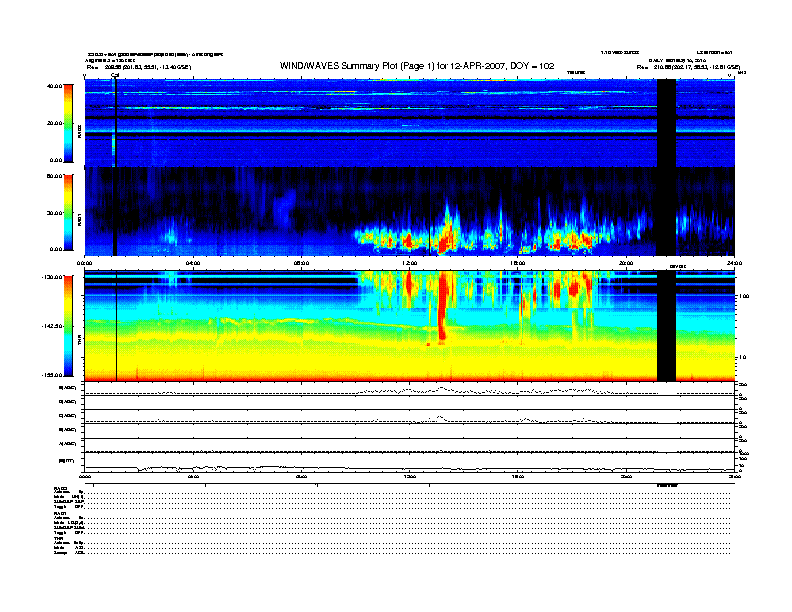Click the black data gap in TNR panel
The image size is (792, 612).
[666, 326]
